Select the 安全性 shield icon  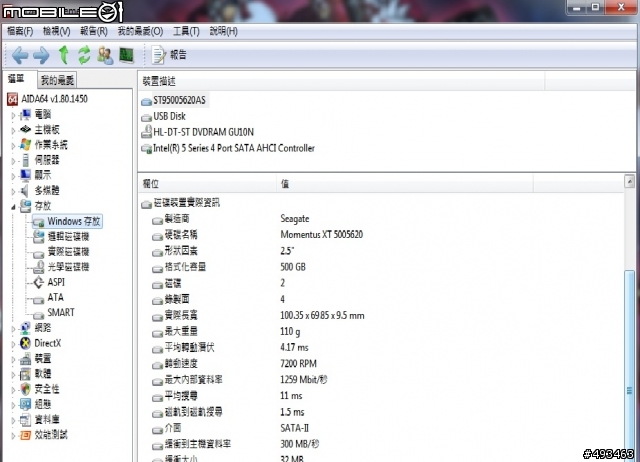click(x=25, y=389)
